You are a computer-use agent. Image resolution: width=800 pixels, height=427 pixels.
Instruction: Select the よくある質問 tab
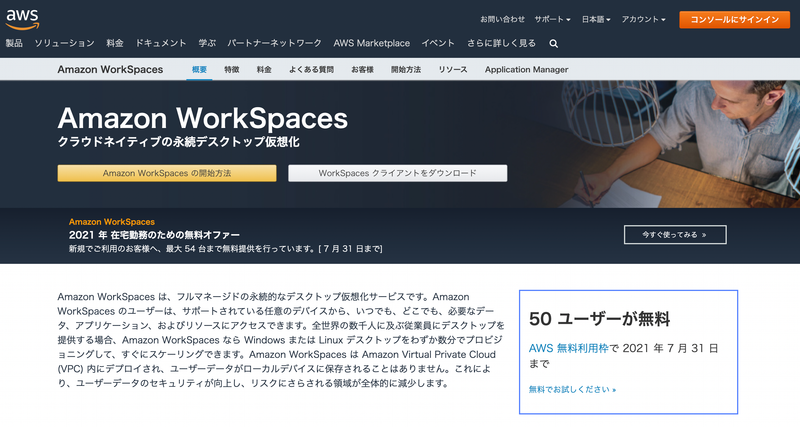[x=311, y=69]
